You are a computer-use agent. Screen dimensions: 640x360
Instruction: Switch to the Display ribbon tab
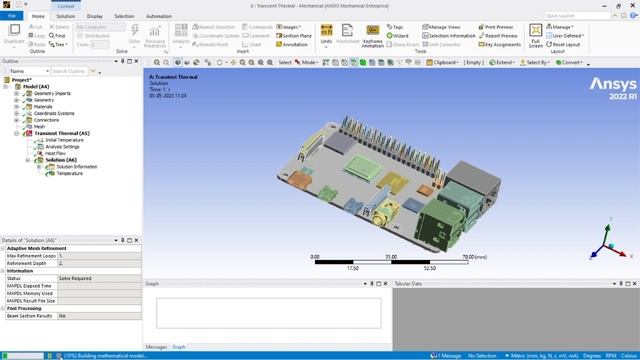(x=95, y=16)
